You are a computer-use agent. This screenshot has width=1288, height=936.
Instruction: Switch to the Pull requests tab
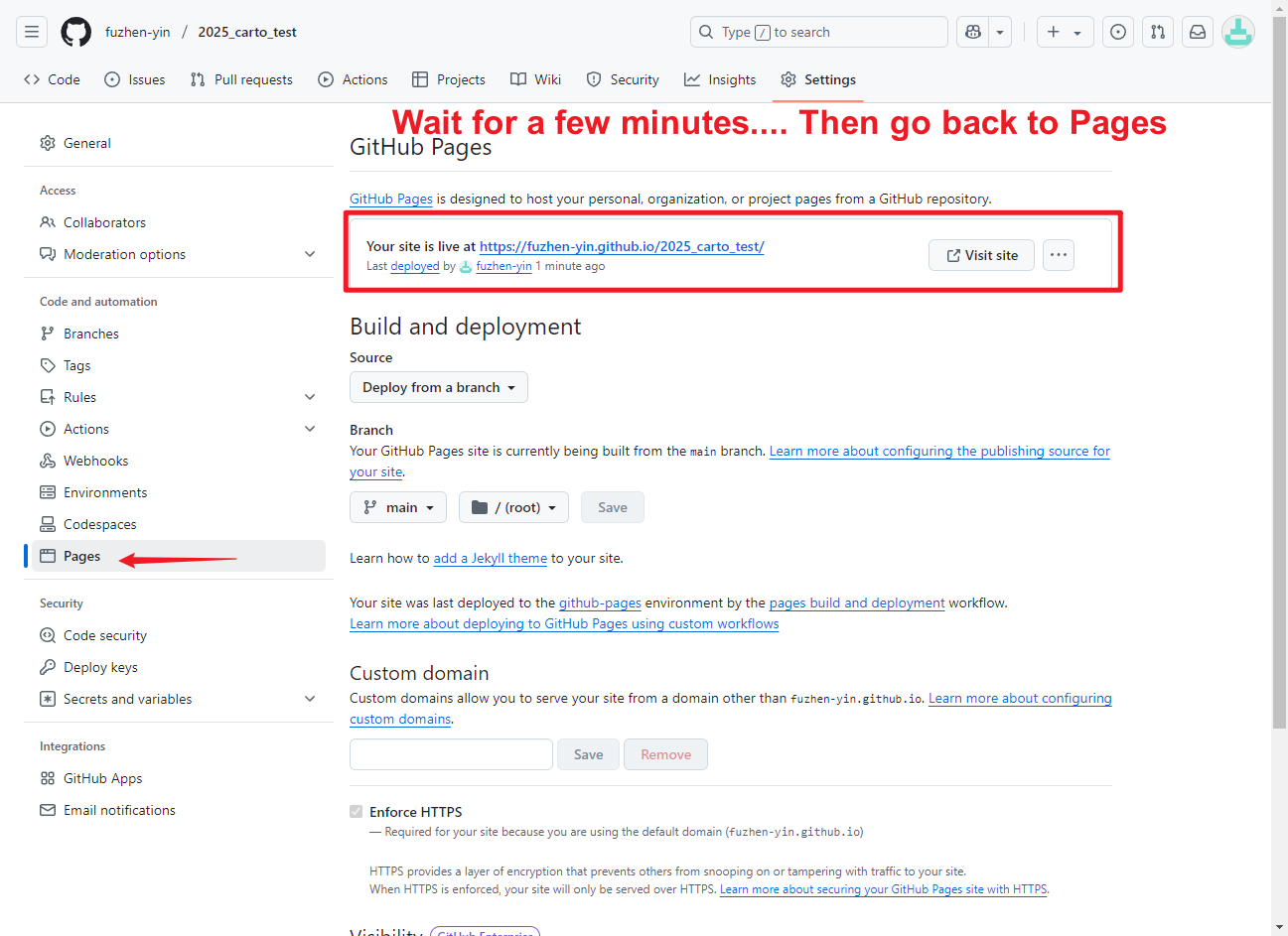(x=241, y=79)
